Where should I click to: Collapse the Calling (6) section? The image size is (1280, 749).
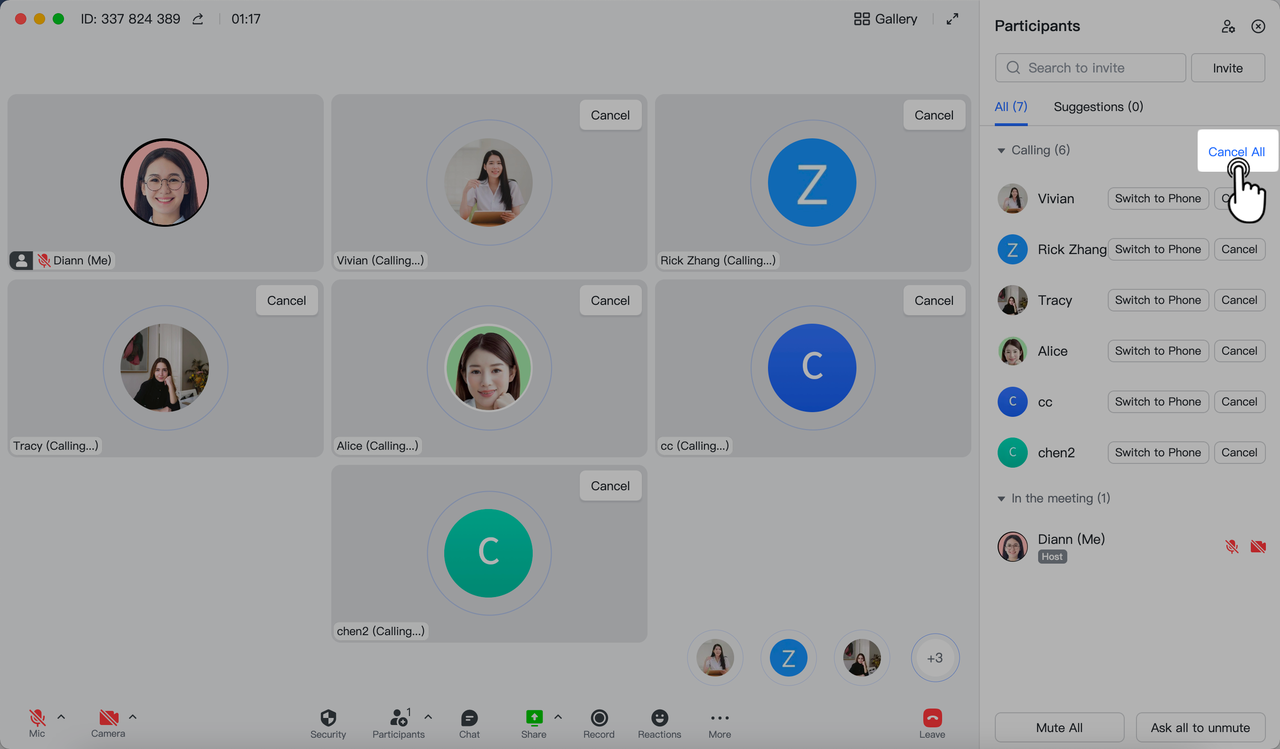(x=1001, y=151)
